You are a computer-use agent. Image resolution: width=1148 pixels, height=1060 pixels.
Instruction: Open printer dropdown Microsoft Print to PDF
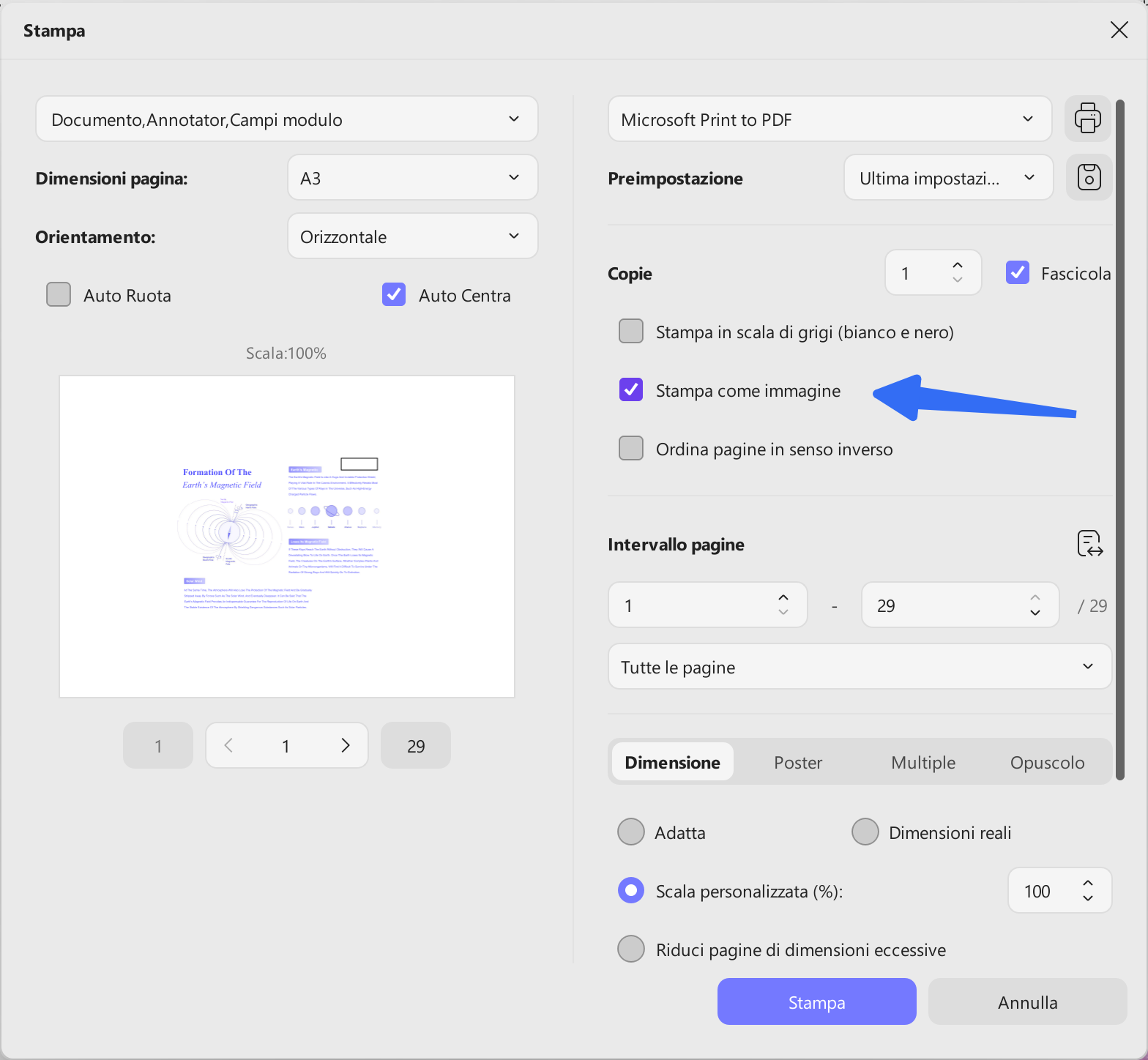[830, 119]
